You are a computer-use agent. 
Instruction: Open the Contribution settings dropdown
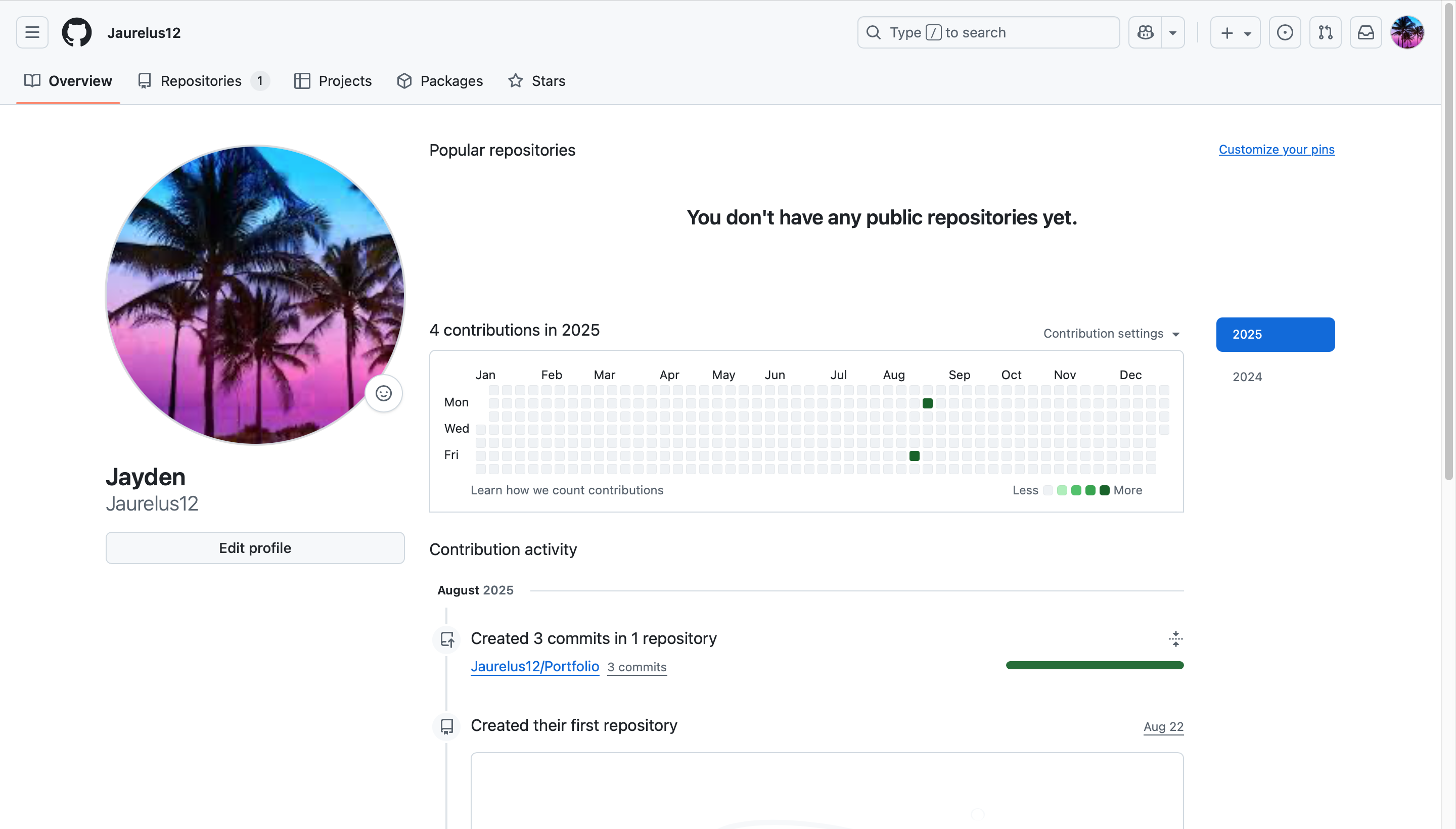click(1111, 334)
